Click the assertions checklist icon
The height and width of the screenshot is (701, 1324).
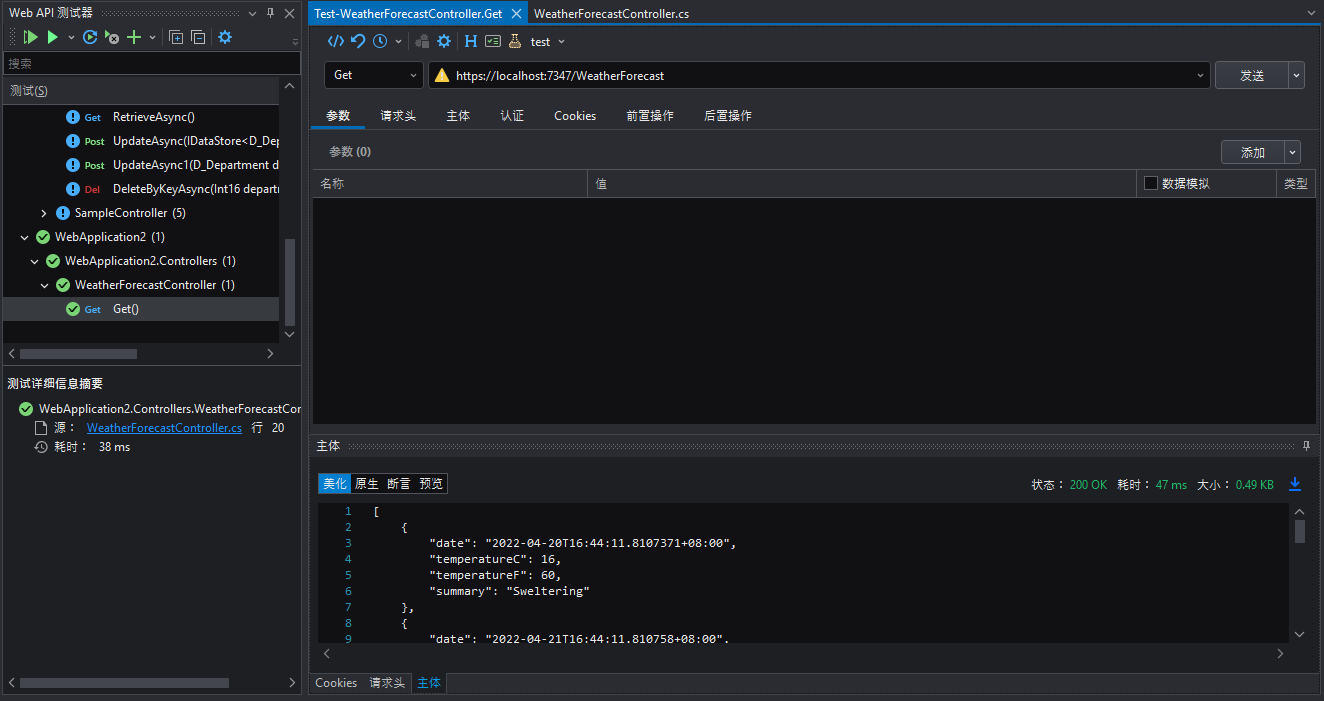[493, 41]
